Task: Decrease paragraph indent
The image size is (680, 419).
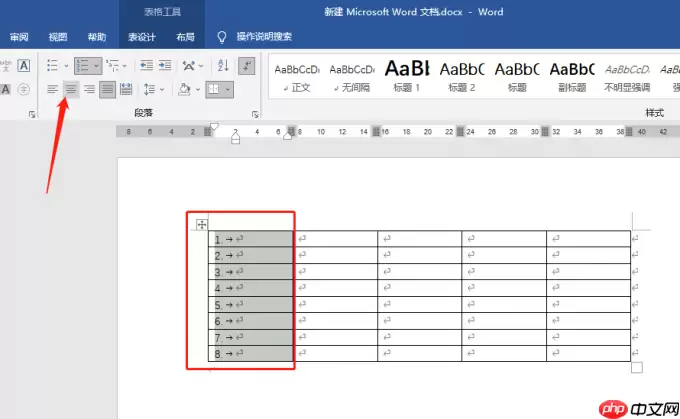Action: pos(146,66)
